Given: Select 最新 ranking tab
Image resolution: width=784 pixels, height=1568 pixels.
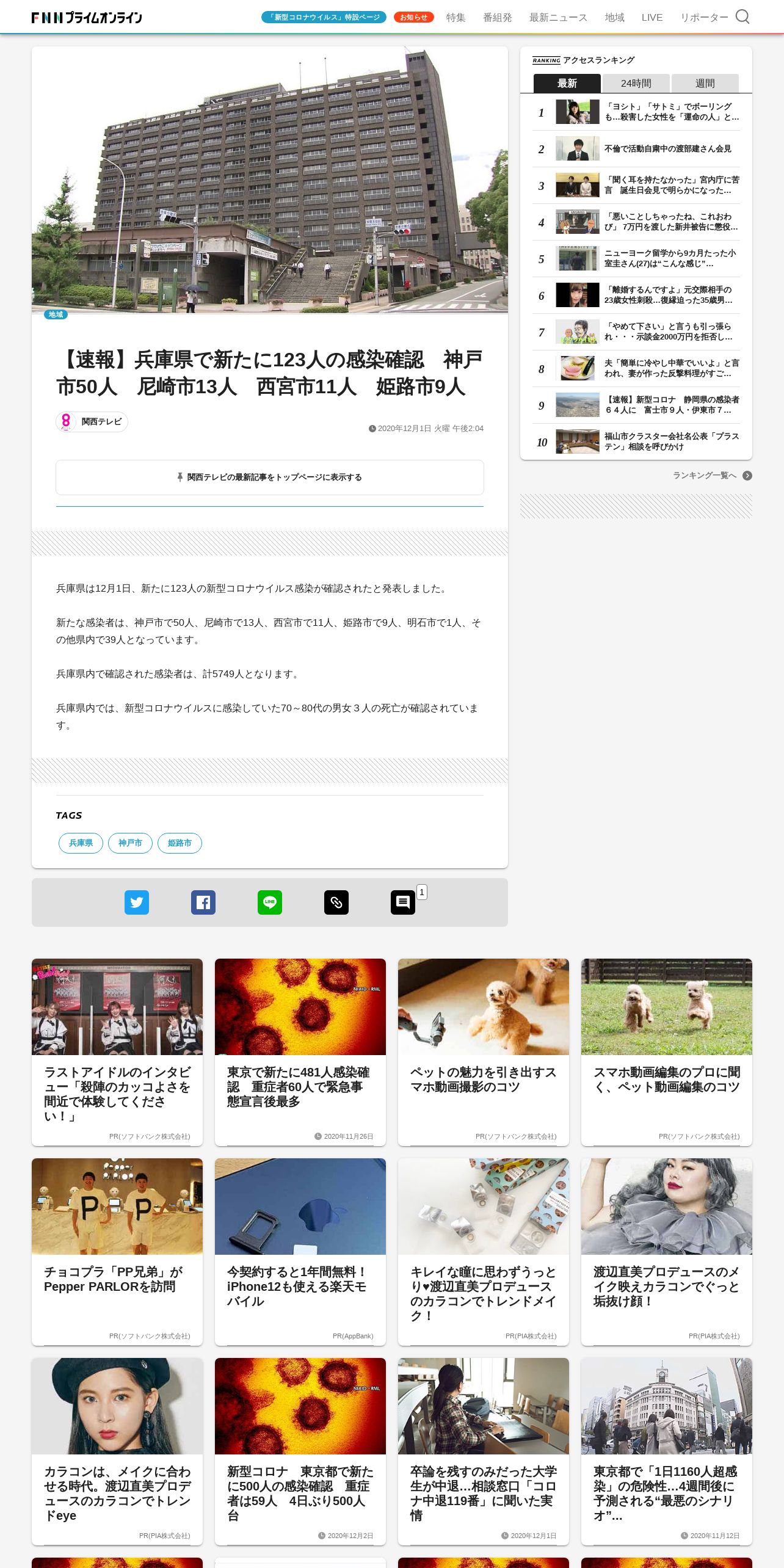Looking at the screenshot, I should [x=567, y=83].
